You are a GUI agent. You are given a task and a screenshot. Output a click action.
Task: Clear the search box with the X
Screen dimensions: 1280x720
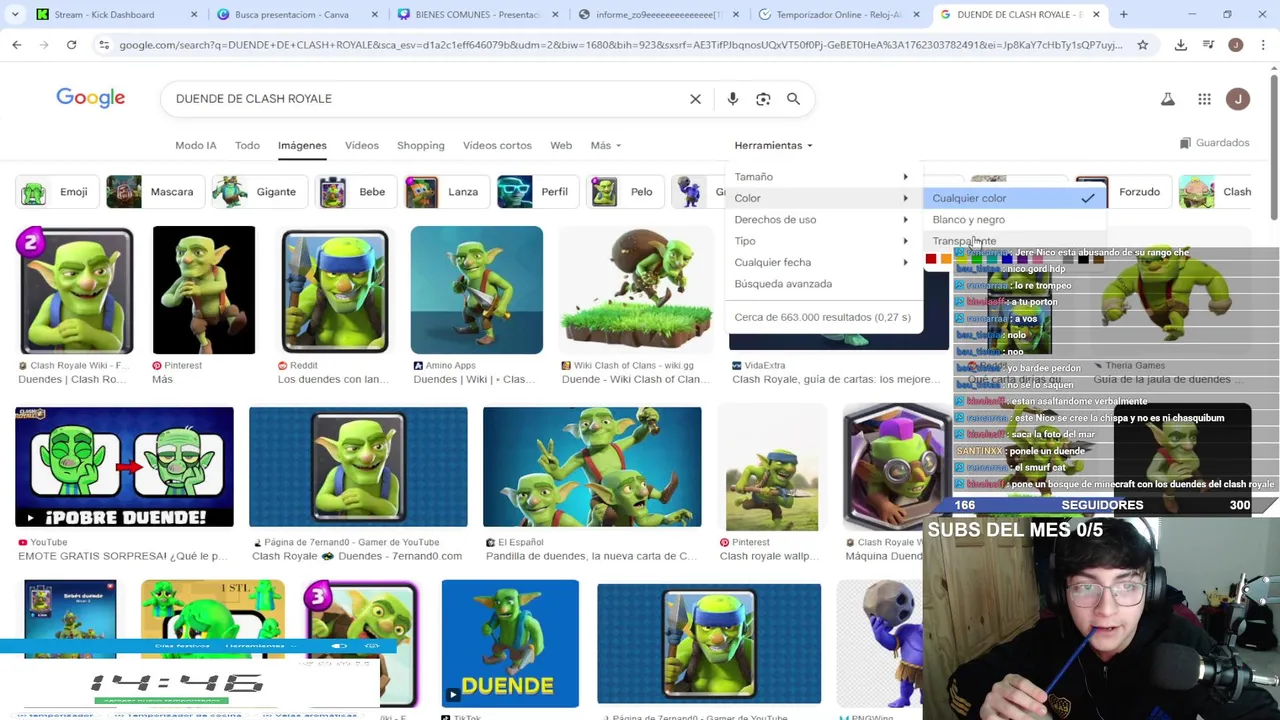coord(695,99)
